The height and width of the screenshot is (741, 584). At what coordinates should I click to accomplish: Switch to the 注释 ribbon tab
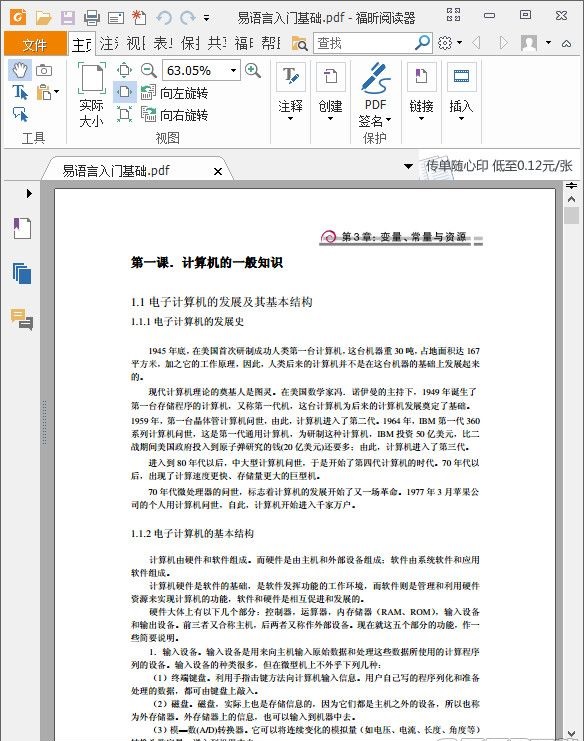(109, 44)
